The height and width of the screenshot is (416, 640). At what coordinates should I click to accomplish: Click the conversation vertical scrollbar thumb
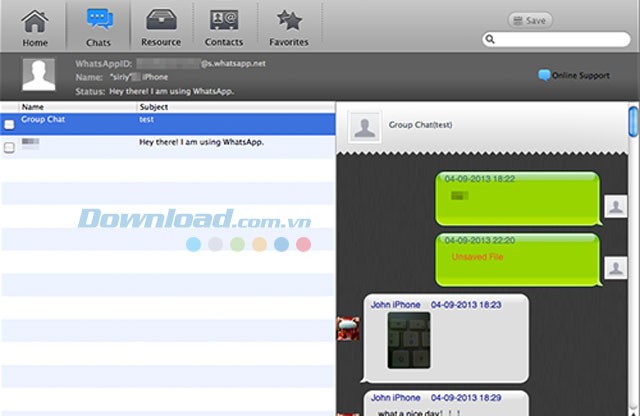(x=633, y=121)
